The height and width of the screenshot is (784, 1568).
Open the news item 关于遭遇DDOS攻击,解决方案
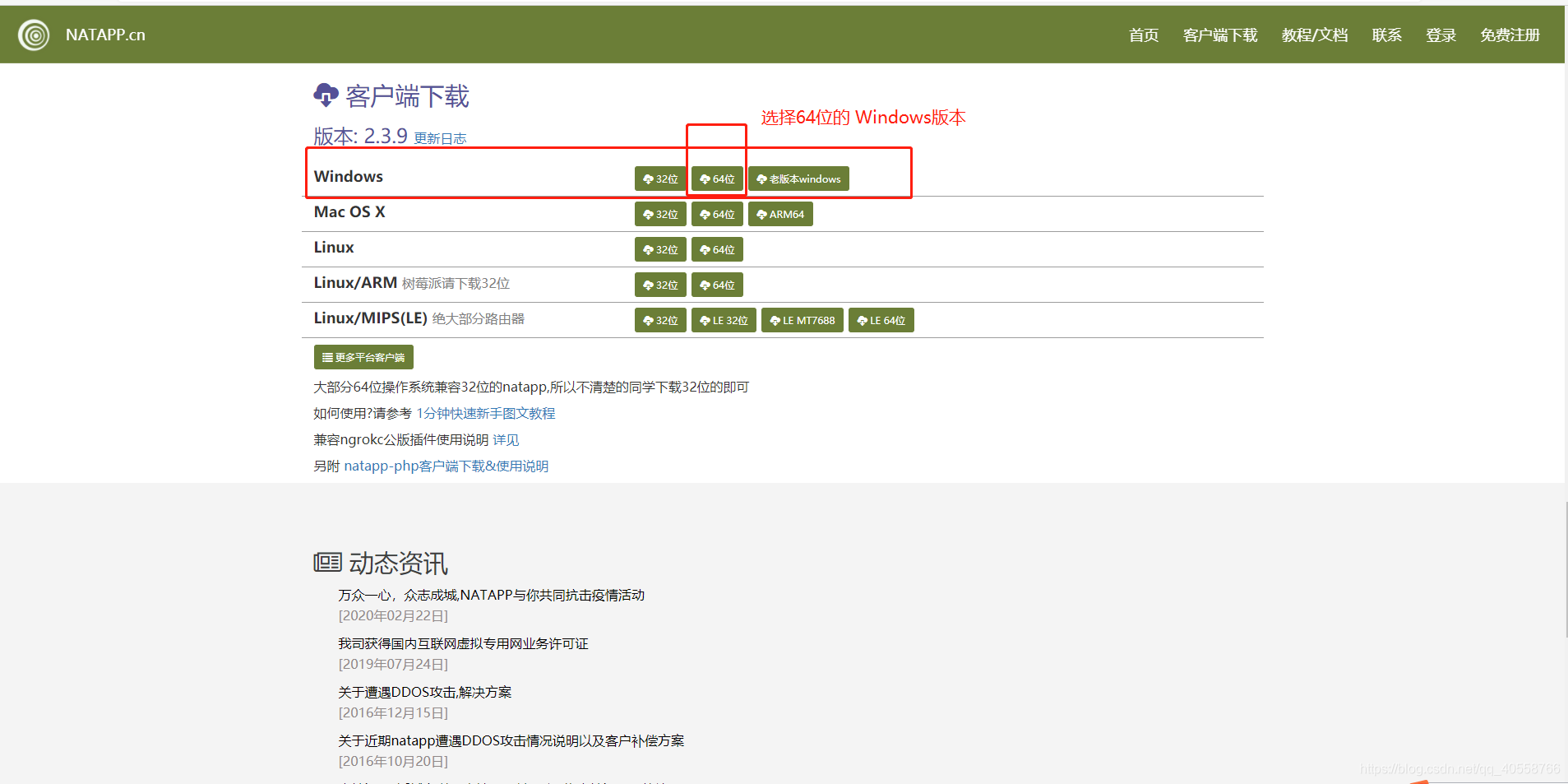(425, 692)
